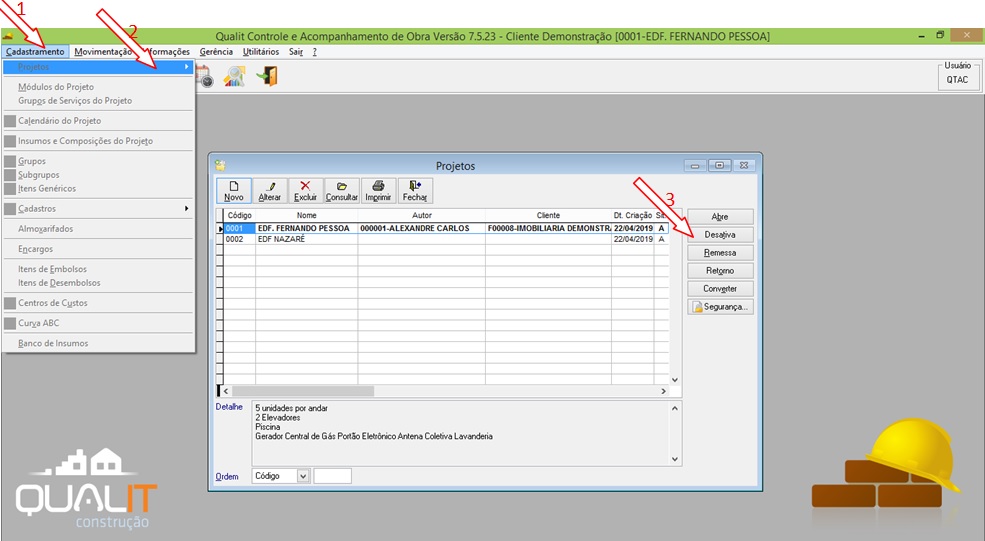Click the project grid scroll-down arrow

(675, 380)
